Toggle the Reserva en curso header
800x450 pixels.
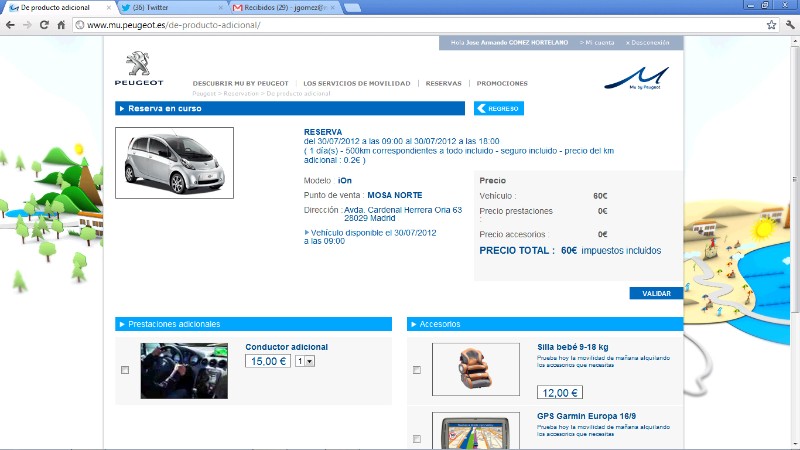click(290, 108)
